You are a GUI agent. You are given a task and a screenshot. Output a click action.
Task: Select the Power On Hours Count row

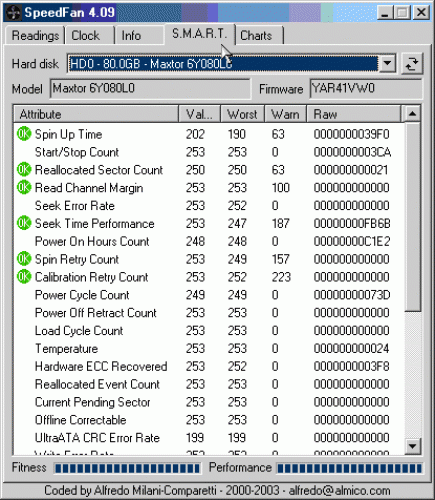coord(209,241)
